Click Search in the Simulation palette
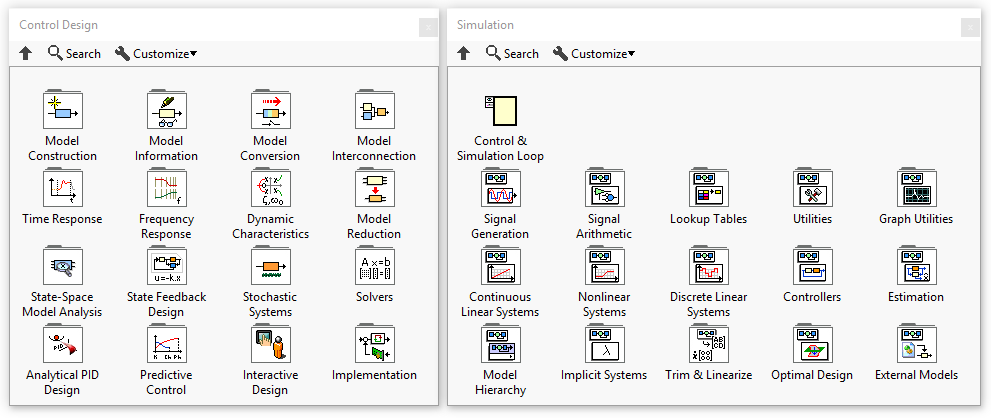The width and height of the screenshot is (993, 419). click(511, 54)
